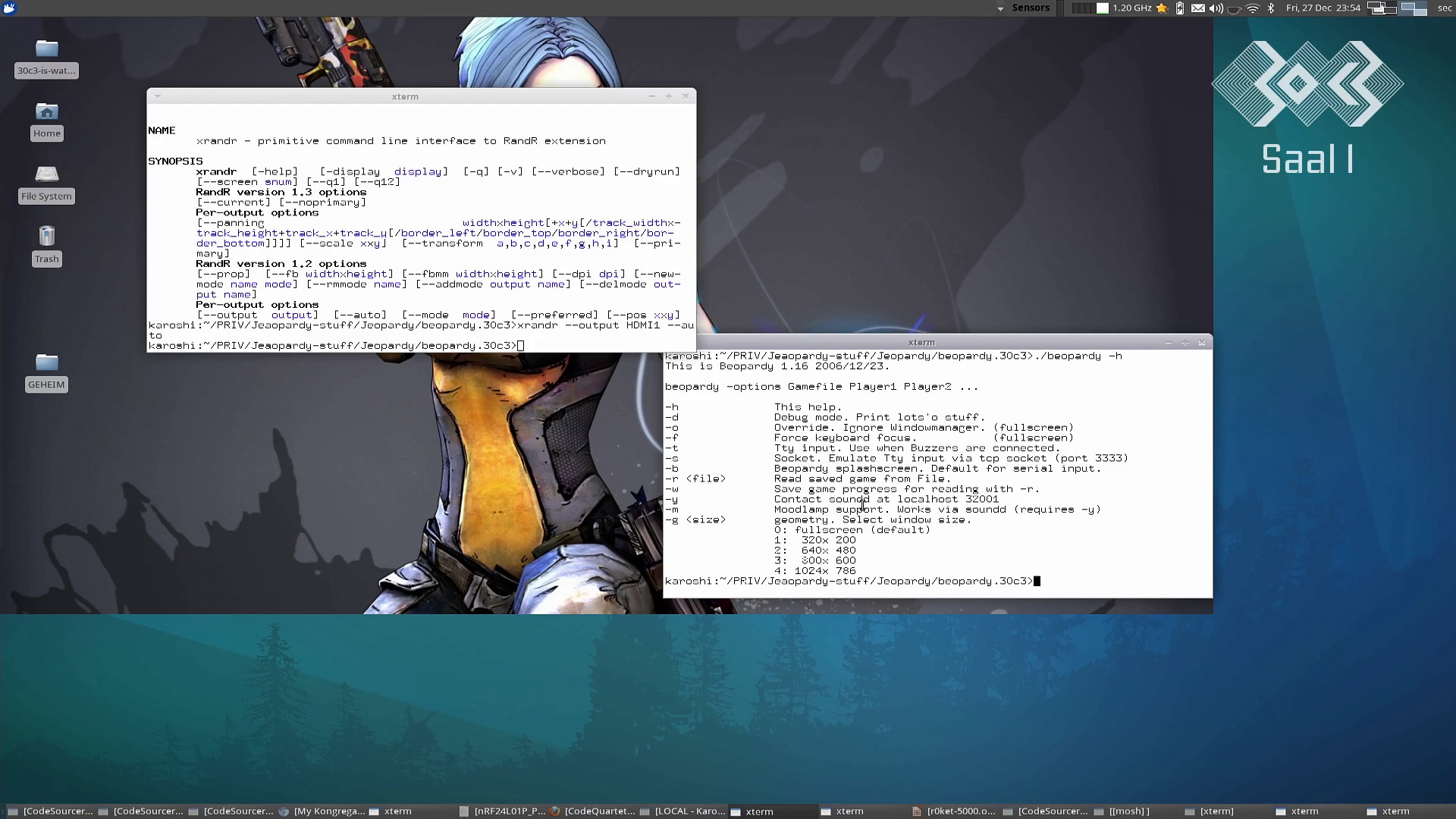1456x819 pixels.
Task: Click the 'xrandr --output HDMI1 --au' command text
Action: (x=605, y=325)
